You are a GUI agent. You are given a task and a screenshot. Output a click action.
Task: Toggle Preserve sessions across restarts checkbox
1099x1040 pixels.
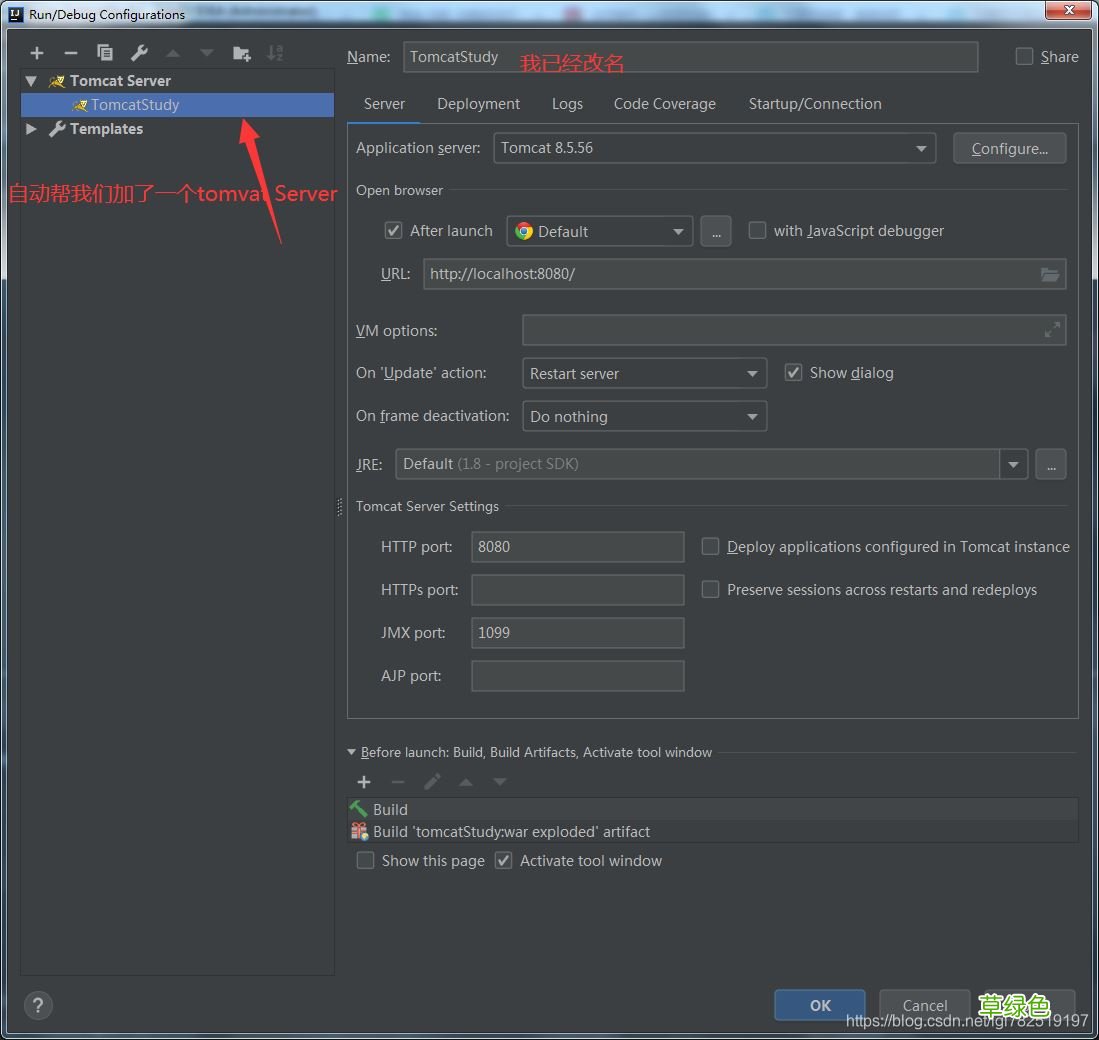pos(710,590)
